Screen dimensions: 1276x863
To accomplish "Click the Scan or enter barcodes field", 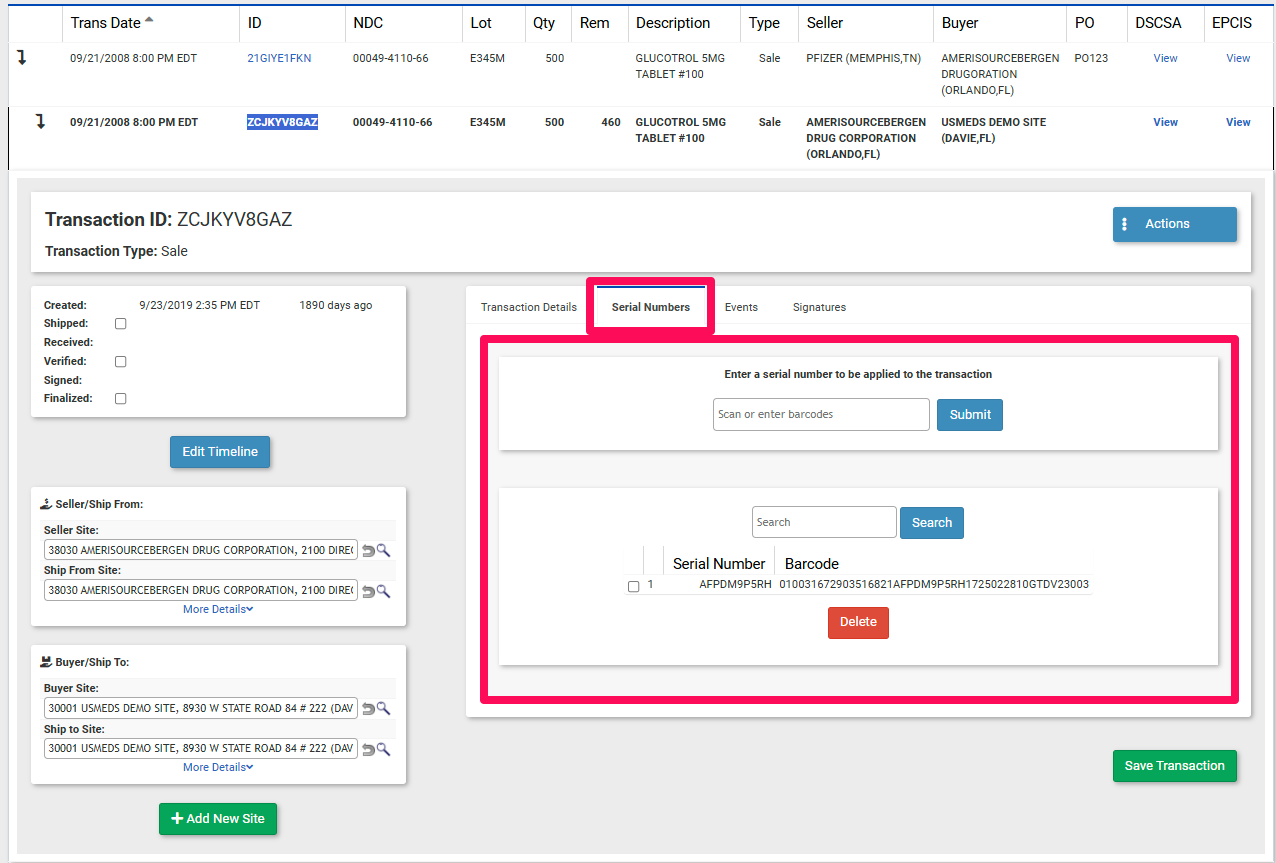I will coord(821,414).
